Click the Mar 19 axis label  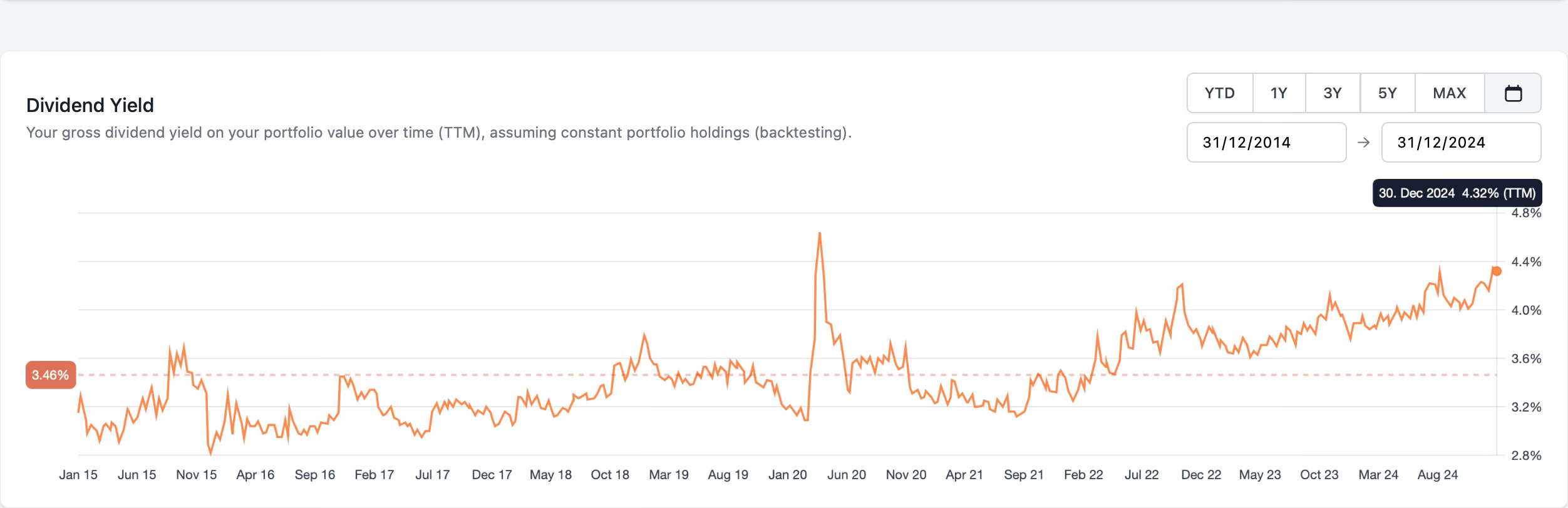[x=669, y=475]
